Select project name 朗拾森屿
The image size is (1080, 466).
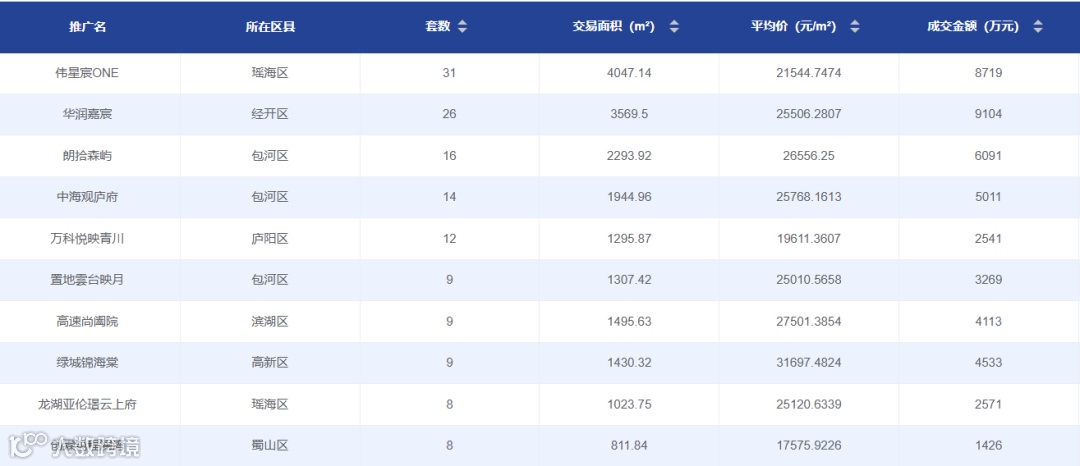click(87, 156)
